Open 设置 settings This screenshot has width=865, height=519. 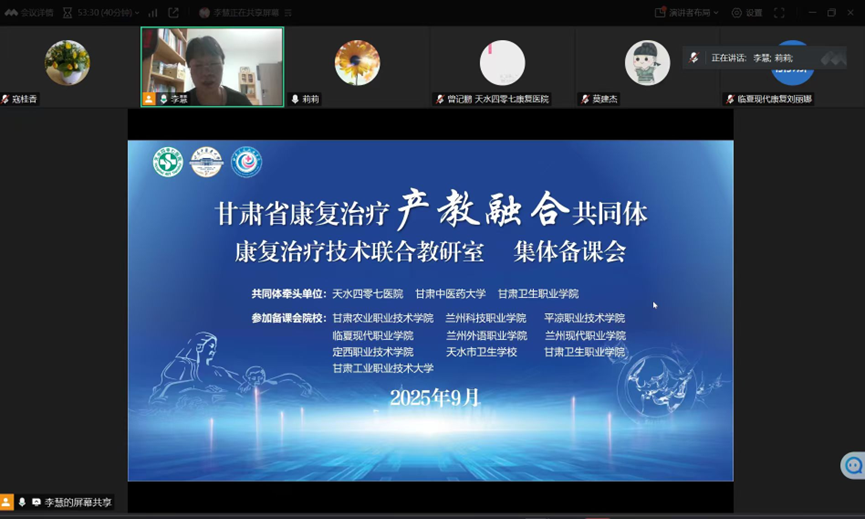tap(746, 13)
